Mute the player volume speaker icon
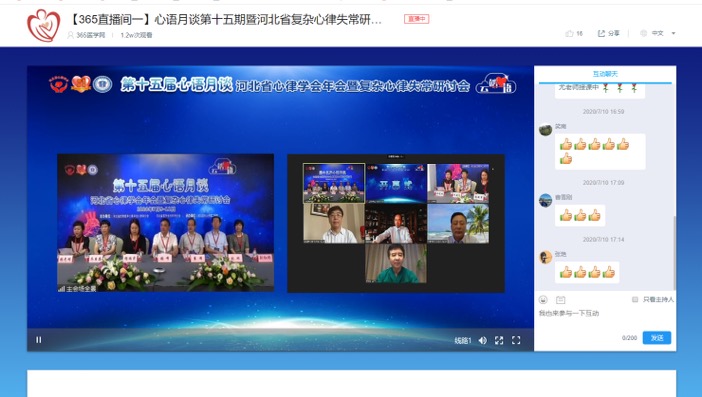This screenshot has height=397, width=702. [483, 341]
